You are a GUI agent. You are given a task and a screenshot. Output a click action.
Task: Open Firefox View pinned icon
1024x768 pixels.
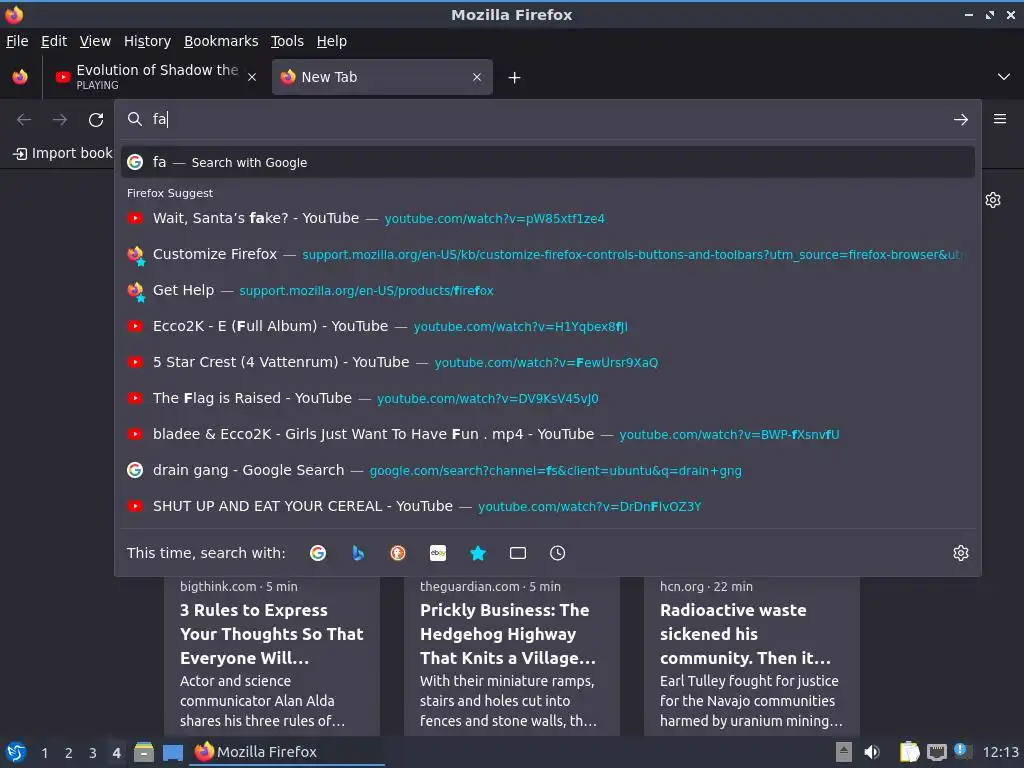(x=20, y=77)
